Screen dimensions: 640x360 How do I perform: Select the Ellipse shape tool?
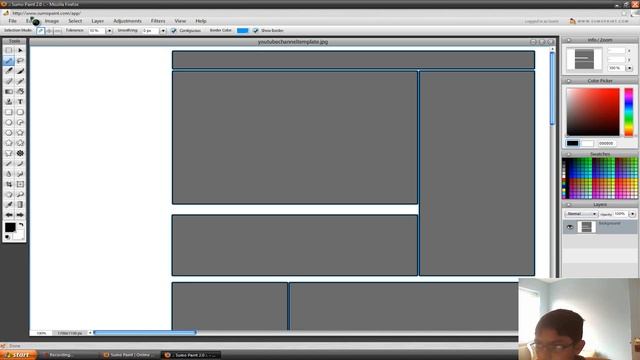point(9,122)
